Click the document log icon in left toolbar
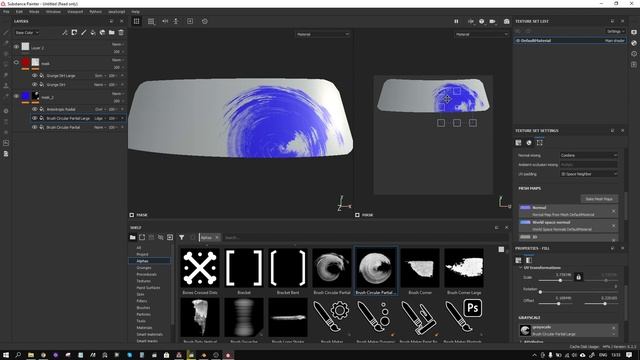Image resolution: width=640 pixels, height=360 pixels. pos(6,153)
